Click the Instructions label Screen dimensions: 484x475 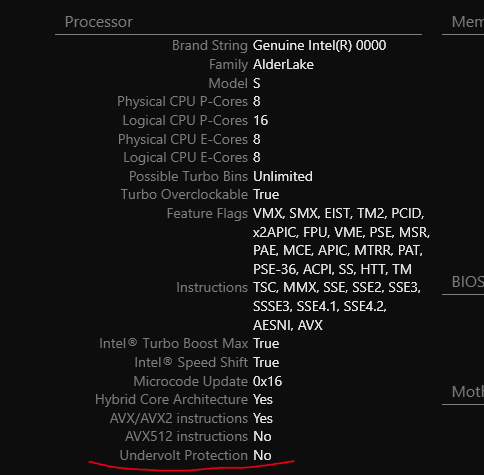[x=212, y=287]
